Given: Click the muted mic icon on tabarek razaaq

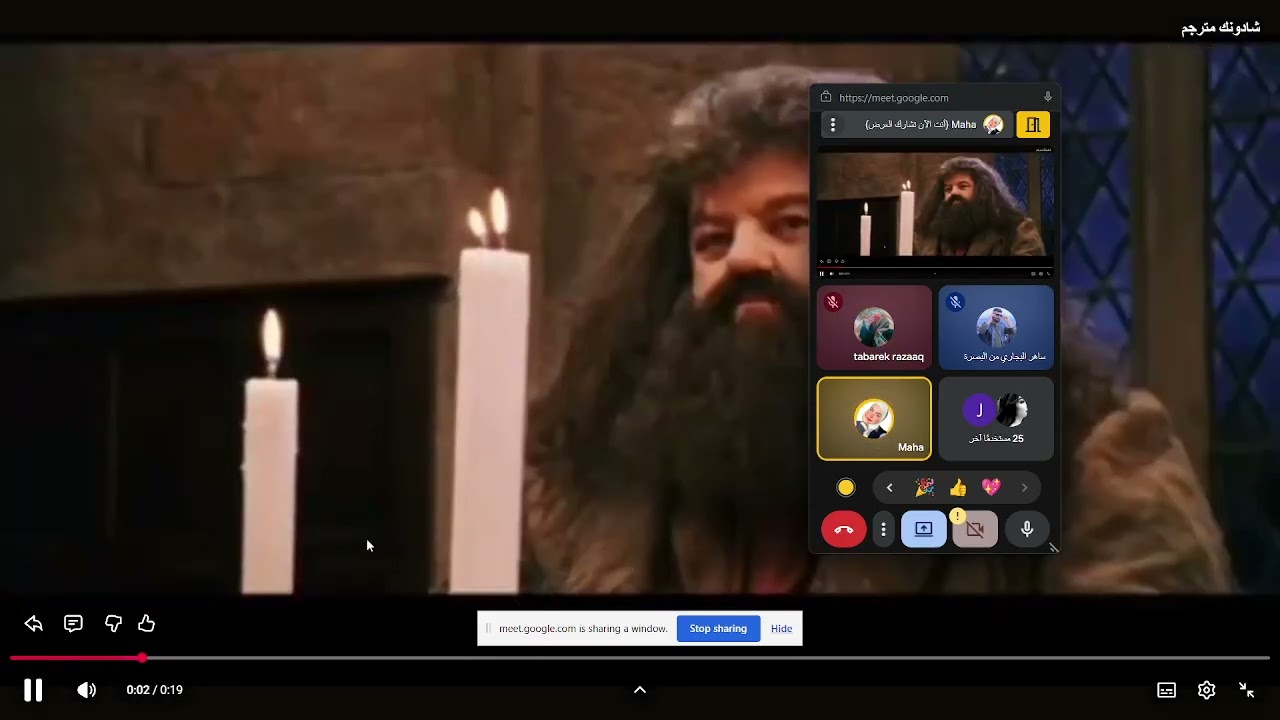Looking at the screenshot, I should coord(833,301).
